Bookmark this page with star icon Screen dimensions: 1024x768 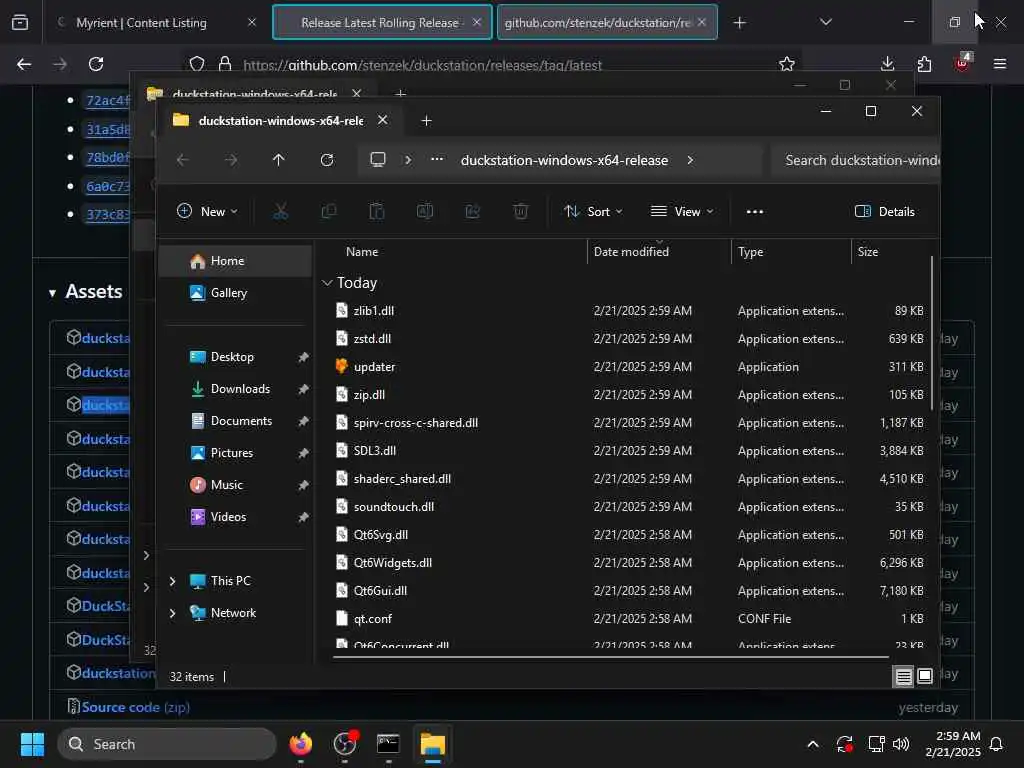tap(786, 64)
